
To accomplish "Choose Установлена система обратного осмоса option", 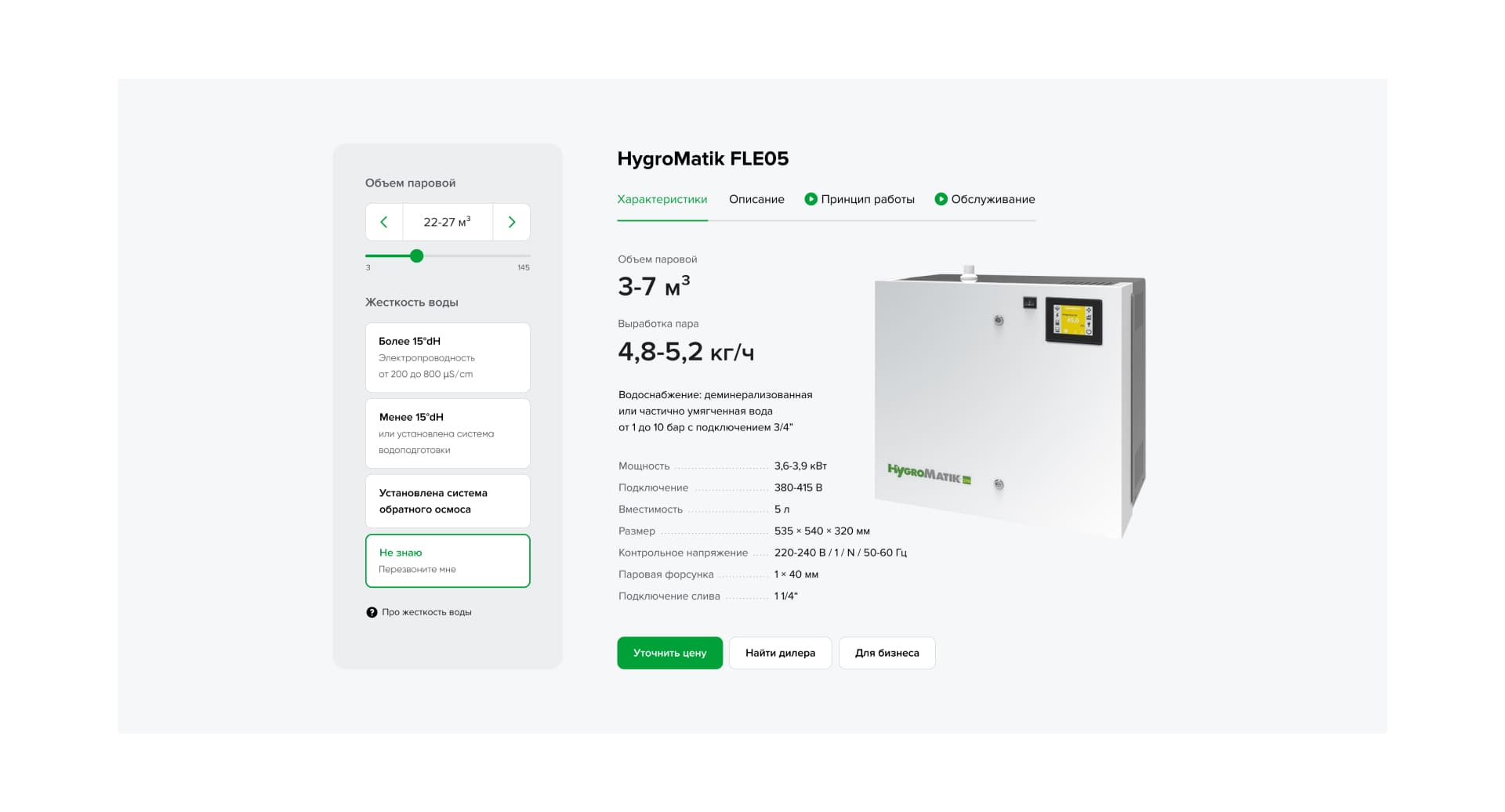I will [448, 501].
